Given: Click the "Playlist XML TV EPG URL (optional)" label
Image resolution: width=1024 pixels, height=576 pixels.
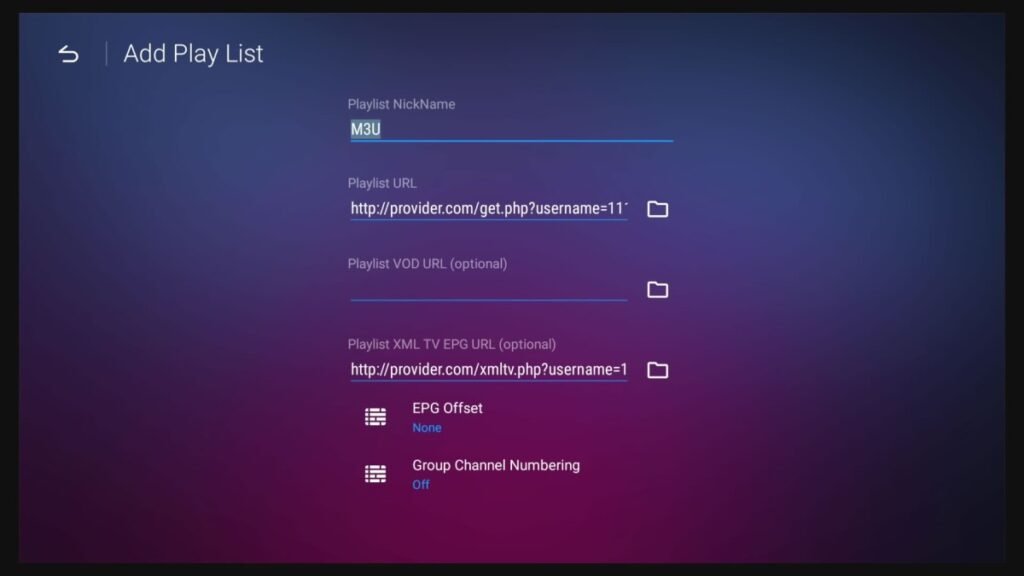Looking at the screenshot, I should pos(451,344).
